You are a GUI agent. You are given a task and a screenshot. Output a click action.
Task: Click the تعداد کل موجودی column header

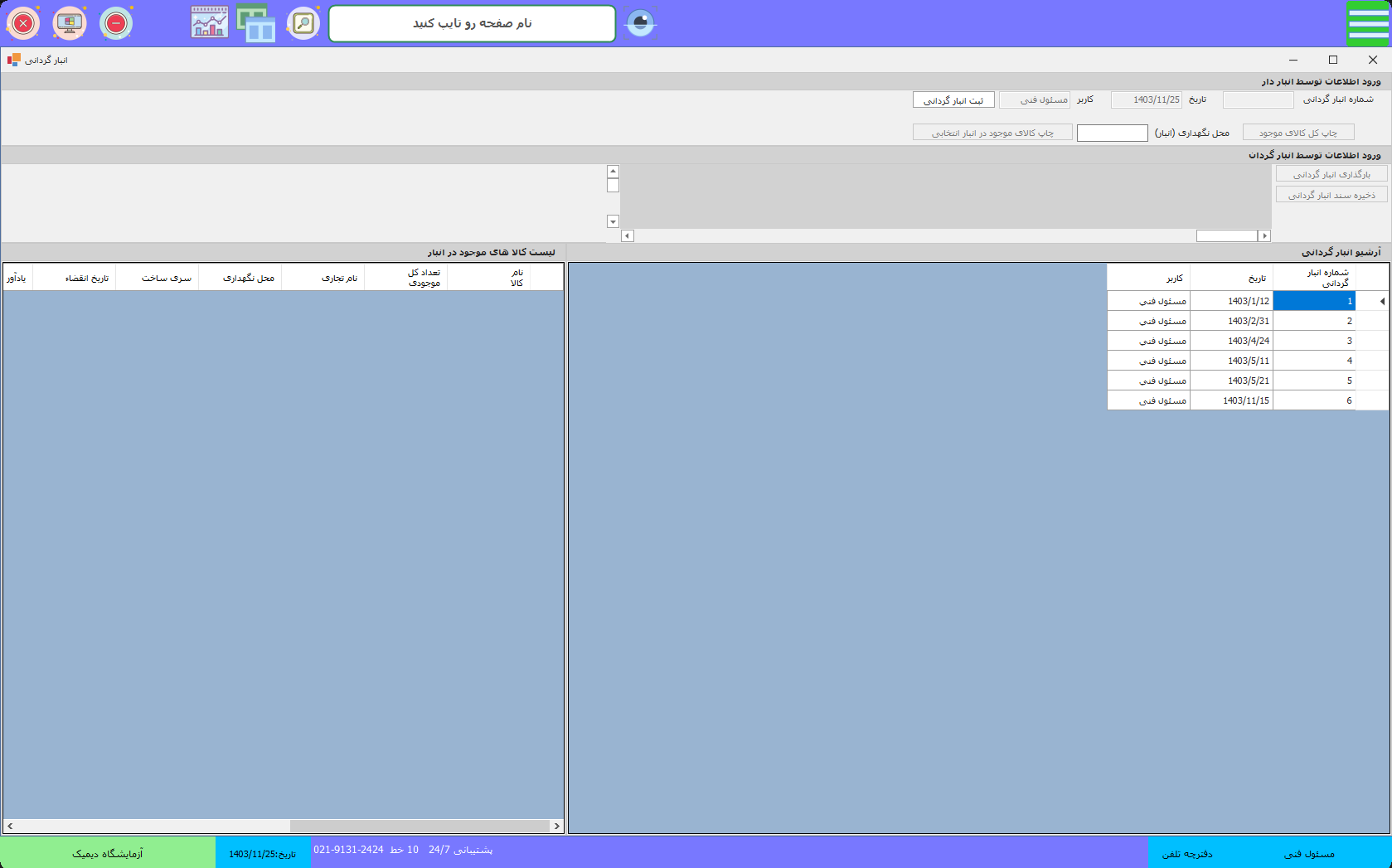[423, 278]
